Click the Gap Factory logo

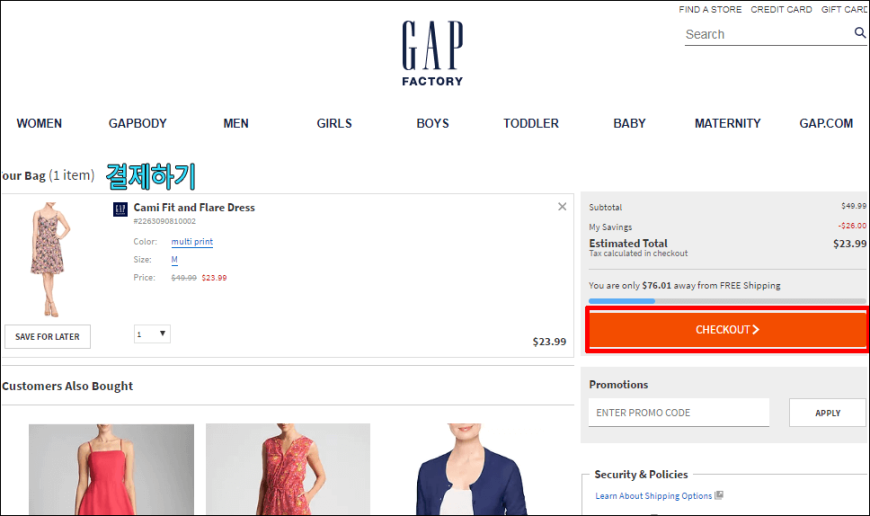[x=433, y=53]
